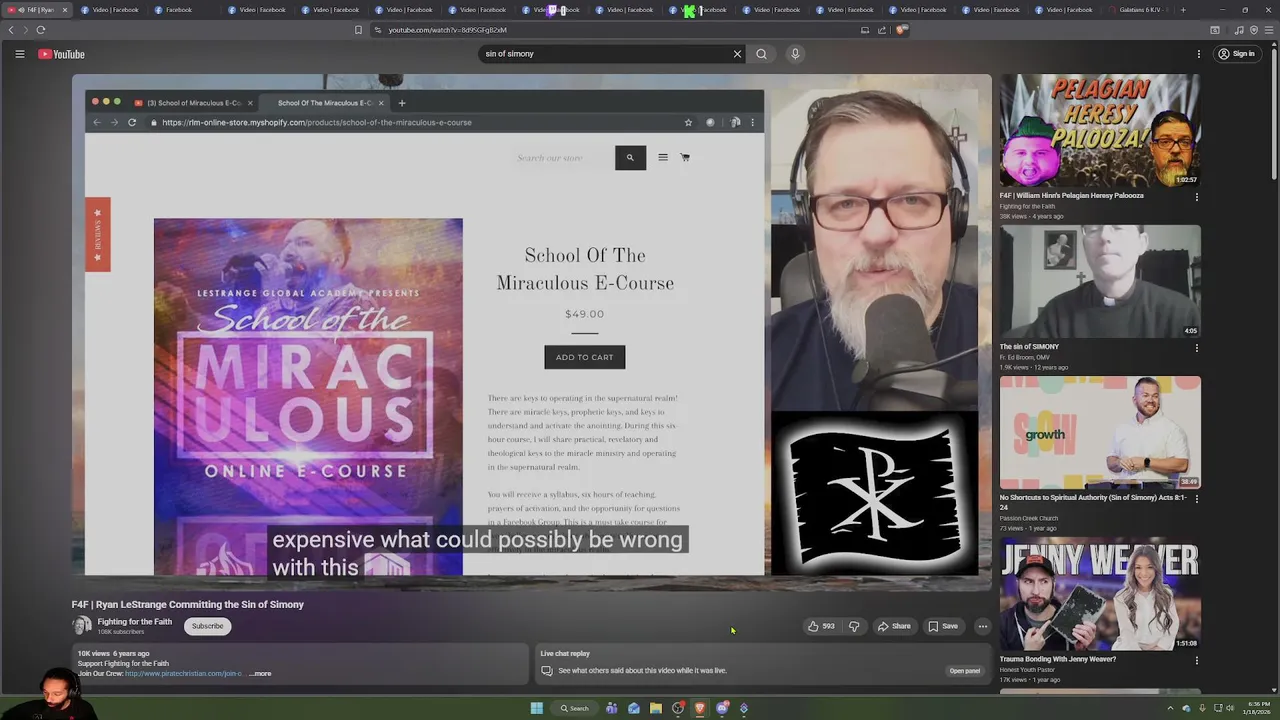Screen dimensions: 1280x720
Task: Open the growth sermon thumbnail from Passion Creek
Action: pyautogui.click(x=1100, y=432)
